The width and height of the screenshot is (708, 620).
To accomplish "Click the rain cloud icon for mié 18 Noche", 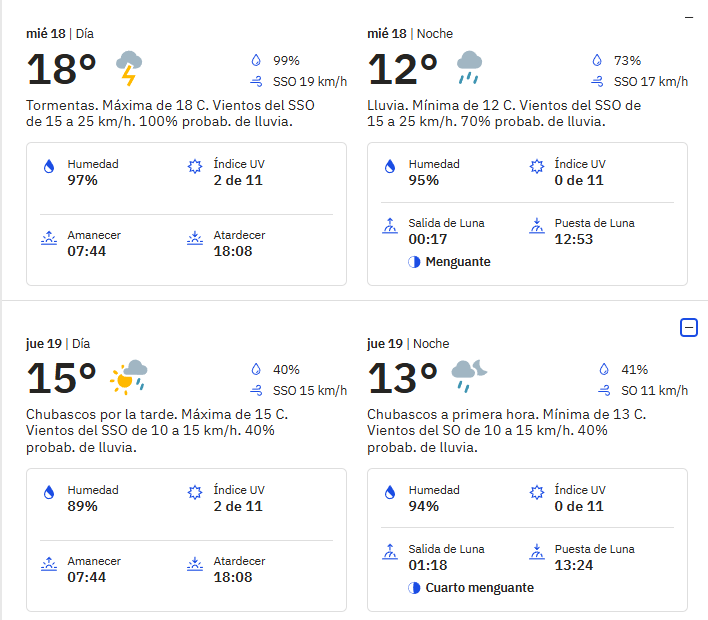I will (470, 68).
